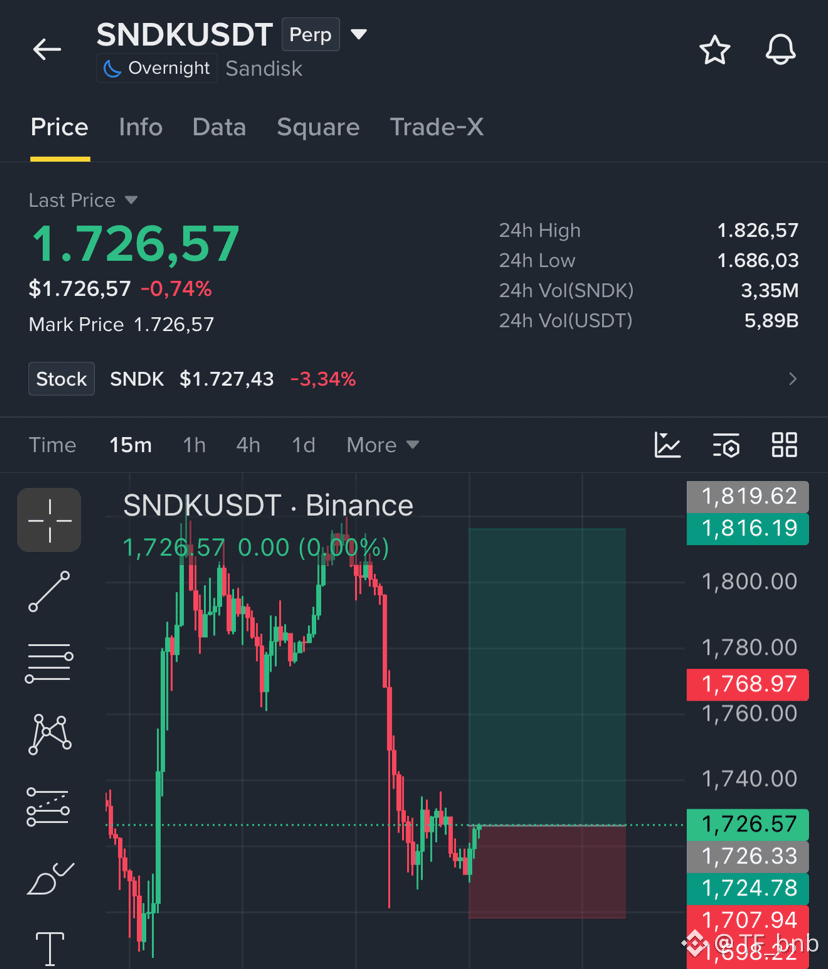Switch to the Info tab
The image size is (828, 969).
coord(140,127)
